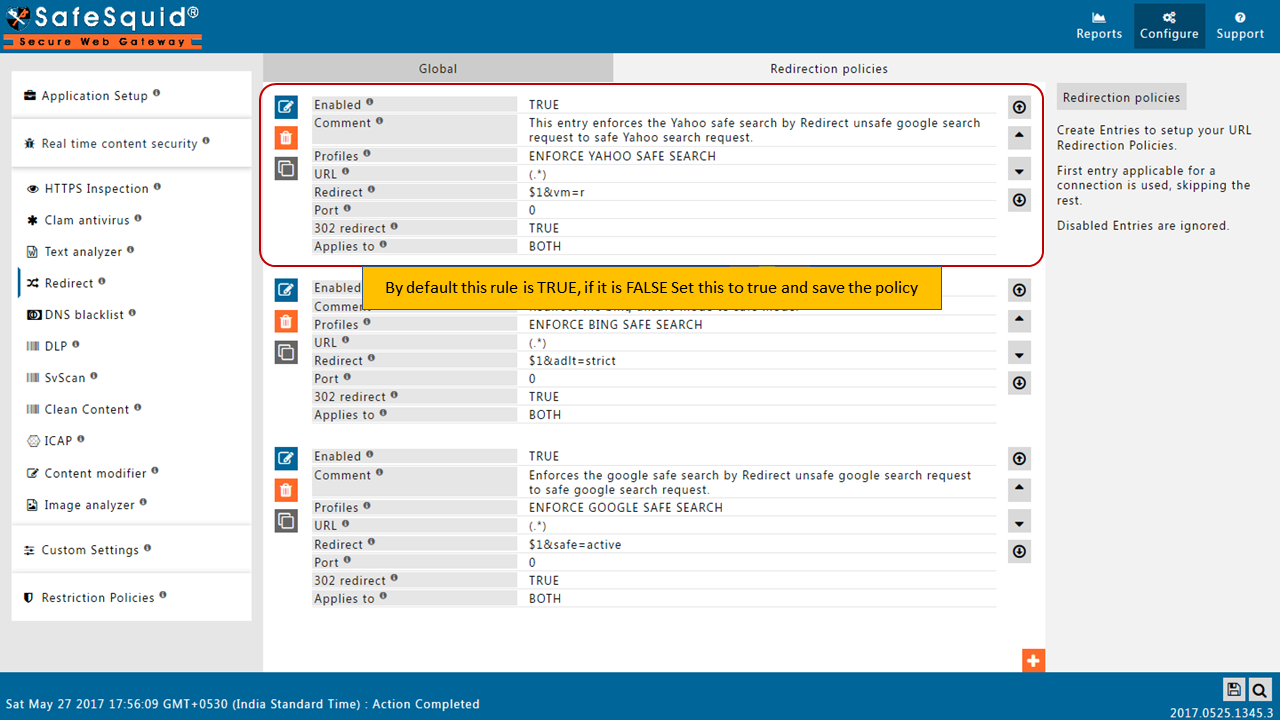Viewport: 1280px width, 720px height.
Task: Open the Reports section
Action: (x=1099, y=26)
